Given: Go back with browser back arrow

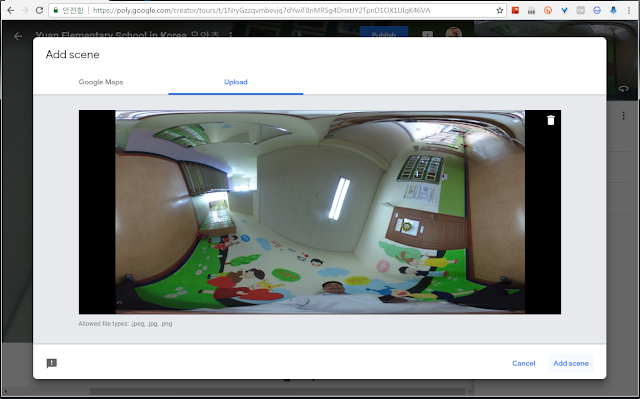Looking at the screenshot, I should 11,10.
